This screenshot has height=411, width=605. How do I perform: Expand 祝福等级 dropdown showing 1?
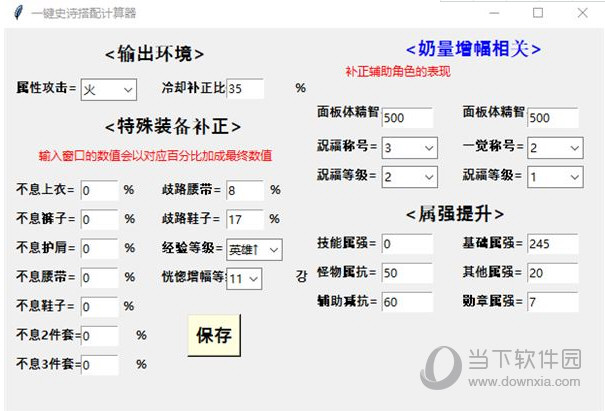coord(555,177)
